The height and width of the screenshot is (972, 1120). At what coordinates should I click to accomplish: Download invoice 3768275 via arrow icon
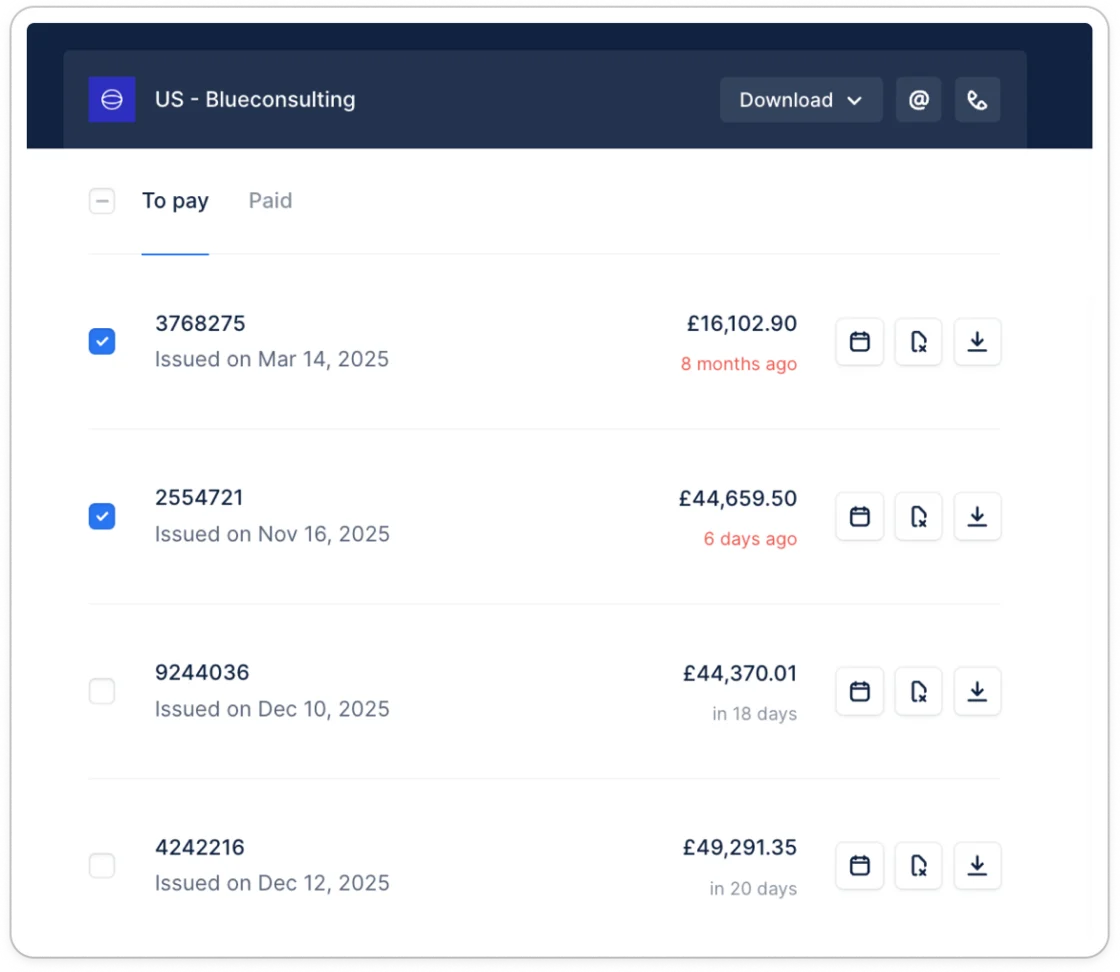[x=977, y=341]
